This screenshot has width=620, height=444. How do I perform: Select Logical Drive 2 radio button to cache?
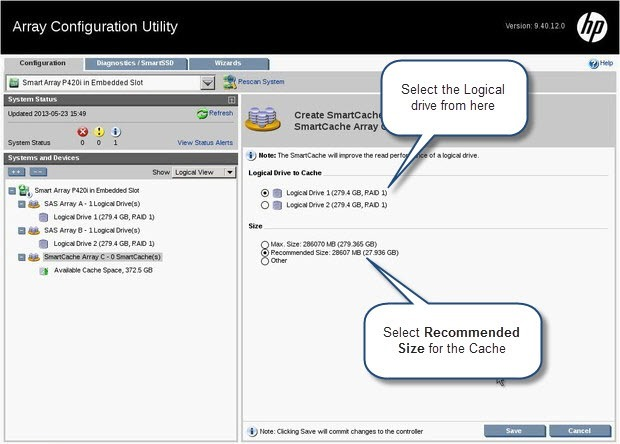click(265, 205)
